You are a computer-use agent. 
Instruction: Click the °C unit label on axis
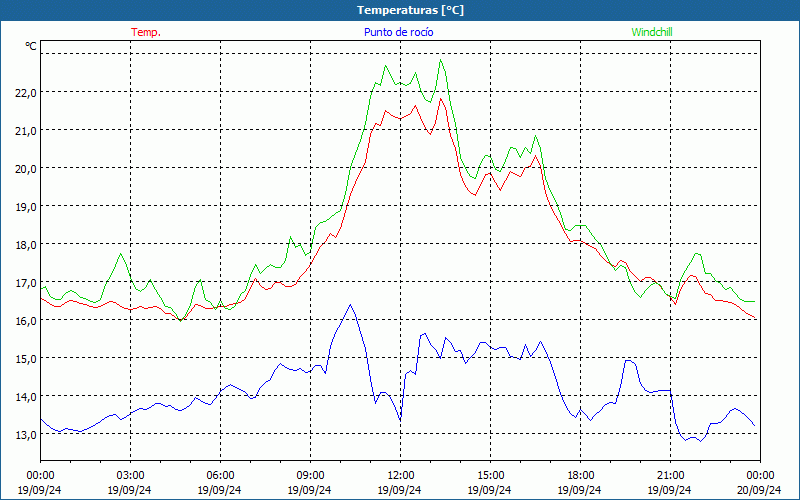coord(31,46)
